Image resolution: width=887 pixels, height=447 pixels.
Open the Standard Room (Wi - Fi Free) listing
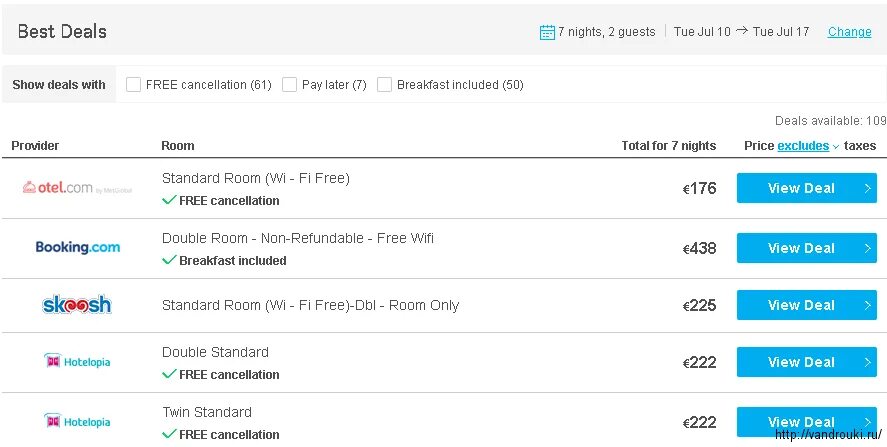pyautogui.click(x=255, y=178)
